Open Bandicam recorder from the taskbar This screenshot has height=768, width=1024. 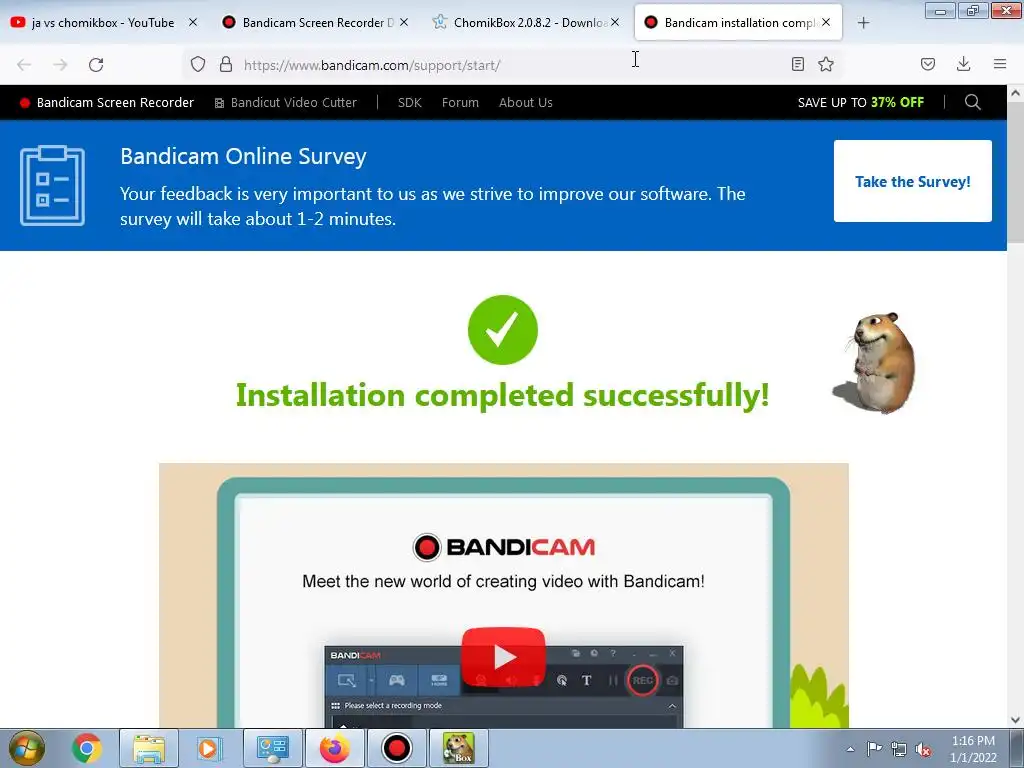click(x=396, y=748)
